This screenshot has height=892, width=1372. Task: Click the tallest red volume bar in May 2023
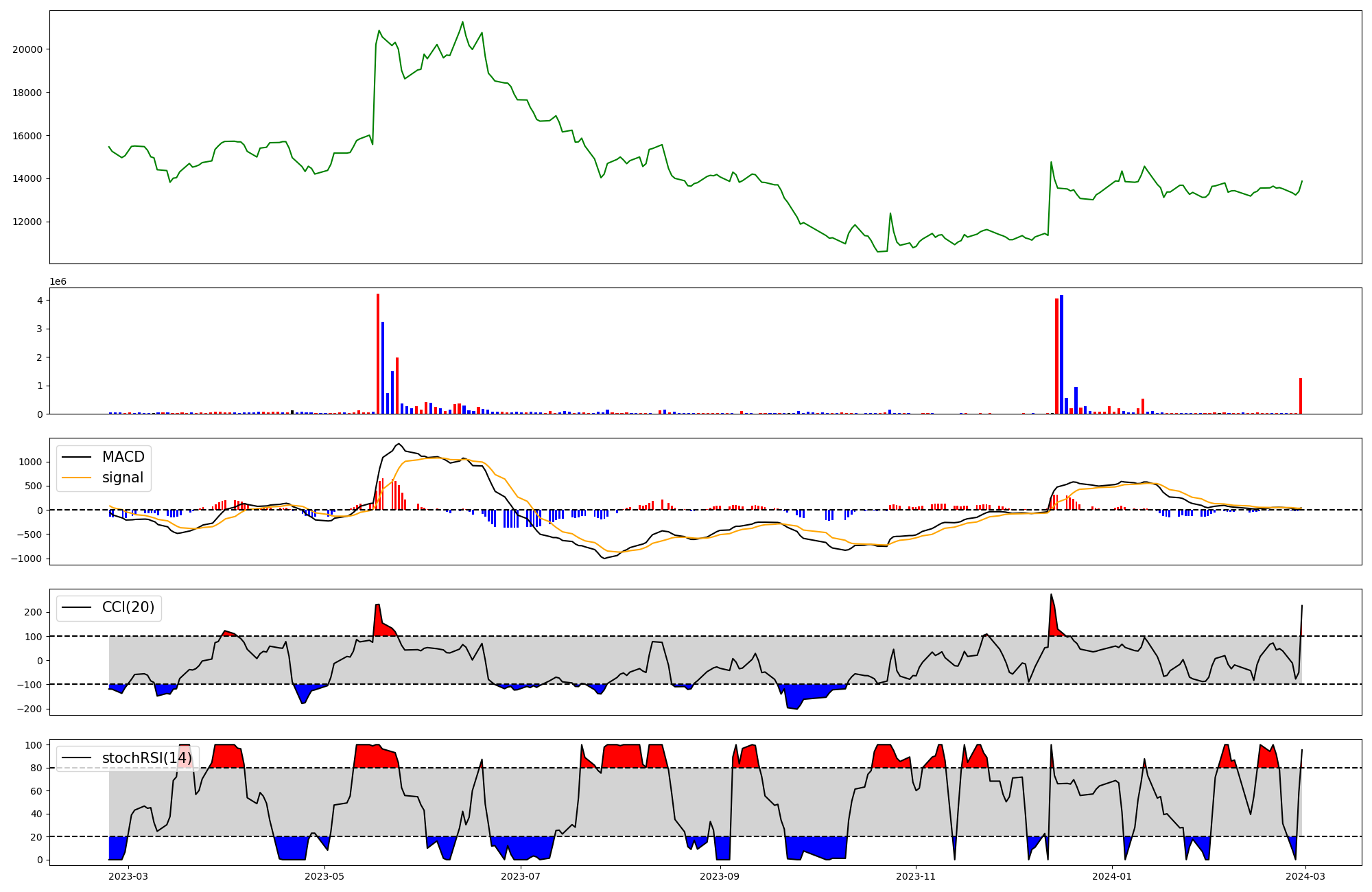[x=378, y=353]
